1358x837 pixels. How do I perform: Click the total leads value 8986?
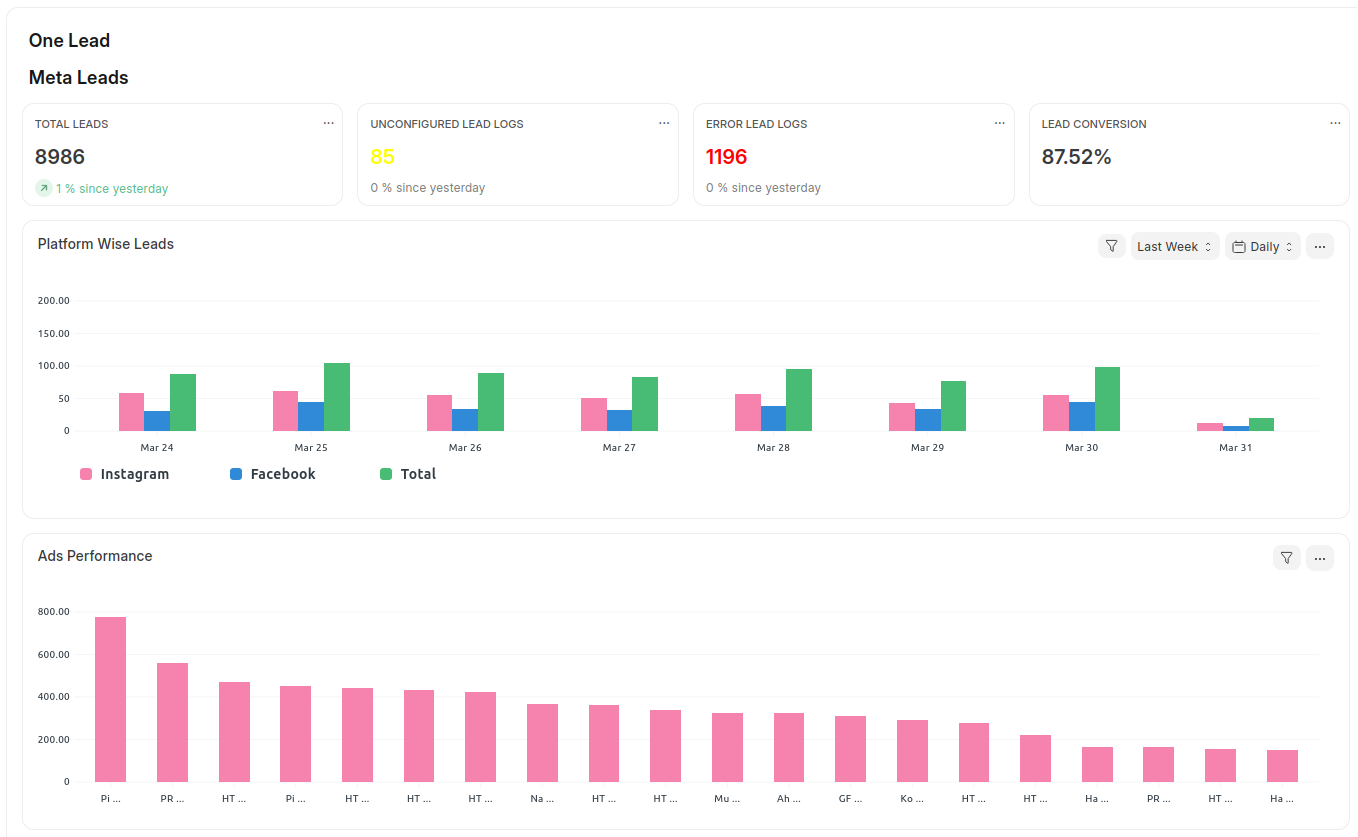coord(60,157)
